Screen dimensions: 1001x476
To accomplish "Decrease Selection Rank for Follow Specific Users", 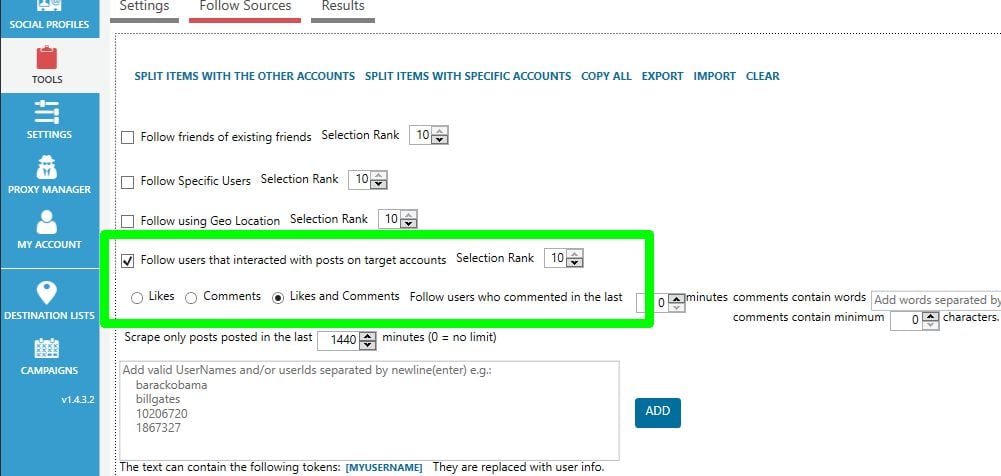I will pyautogui.click(x=379, y=184).
